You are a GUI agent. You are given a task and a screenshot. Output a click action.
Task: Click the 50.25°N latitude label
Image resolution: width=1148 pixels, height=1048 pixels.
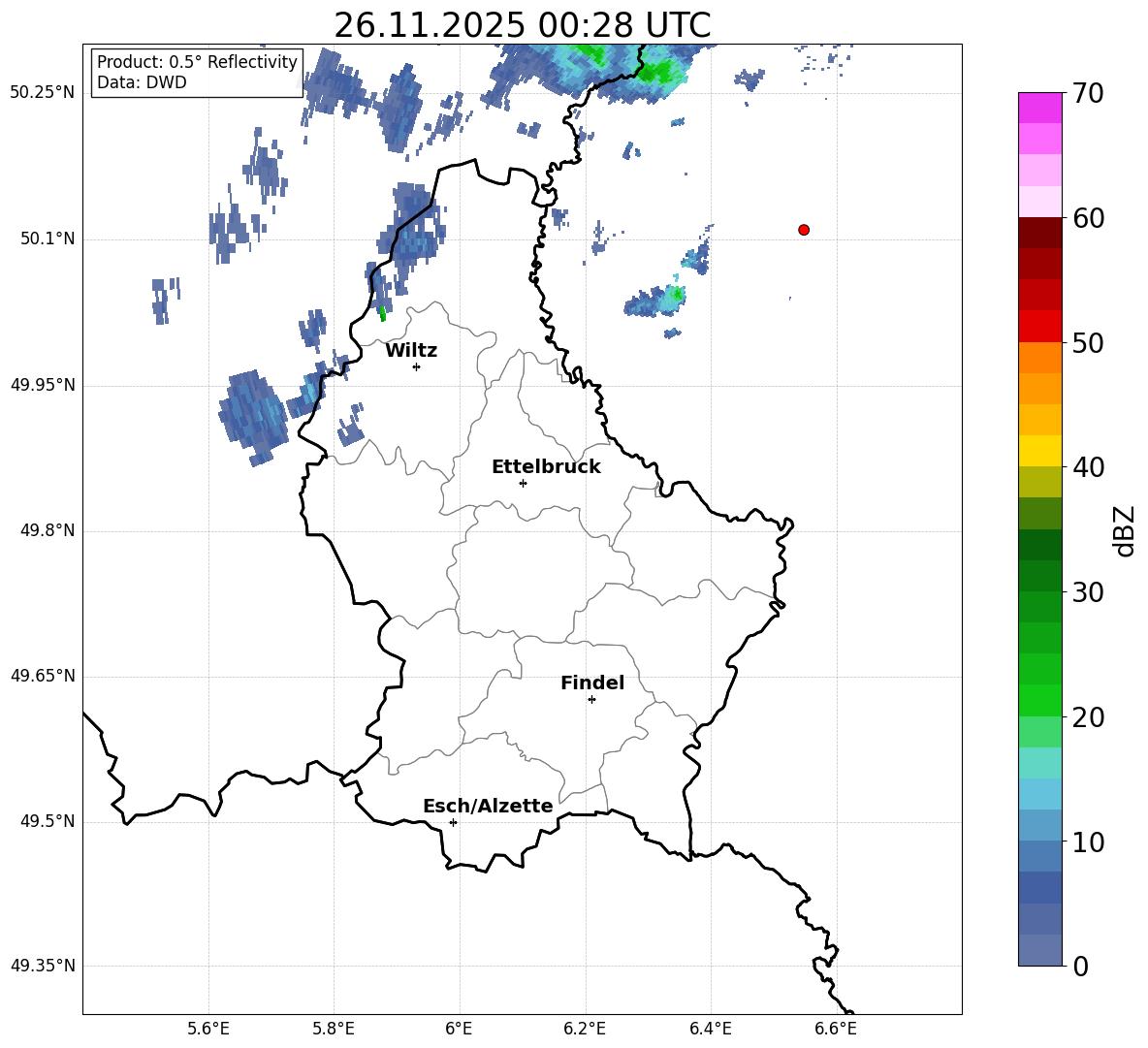pos(43,93)
